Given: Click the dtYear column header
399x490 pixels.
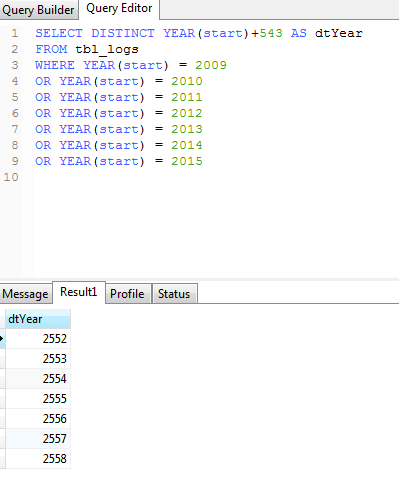Looking at the screenshot, I should point(38,319).
